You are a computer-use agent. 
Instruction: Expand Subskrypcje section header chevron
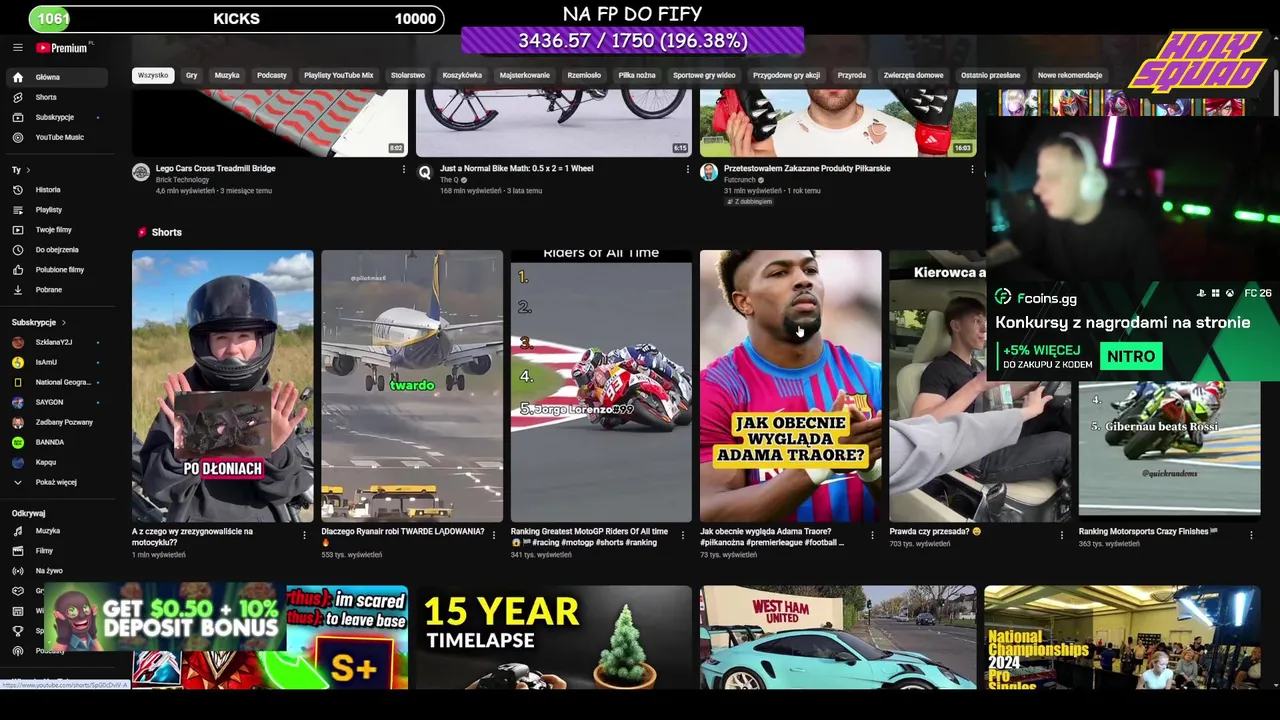64,323
